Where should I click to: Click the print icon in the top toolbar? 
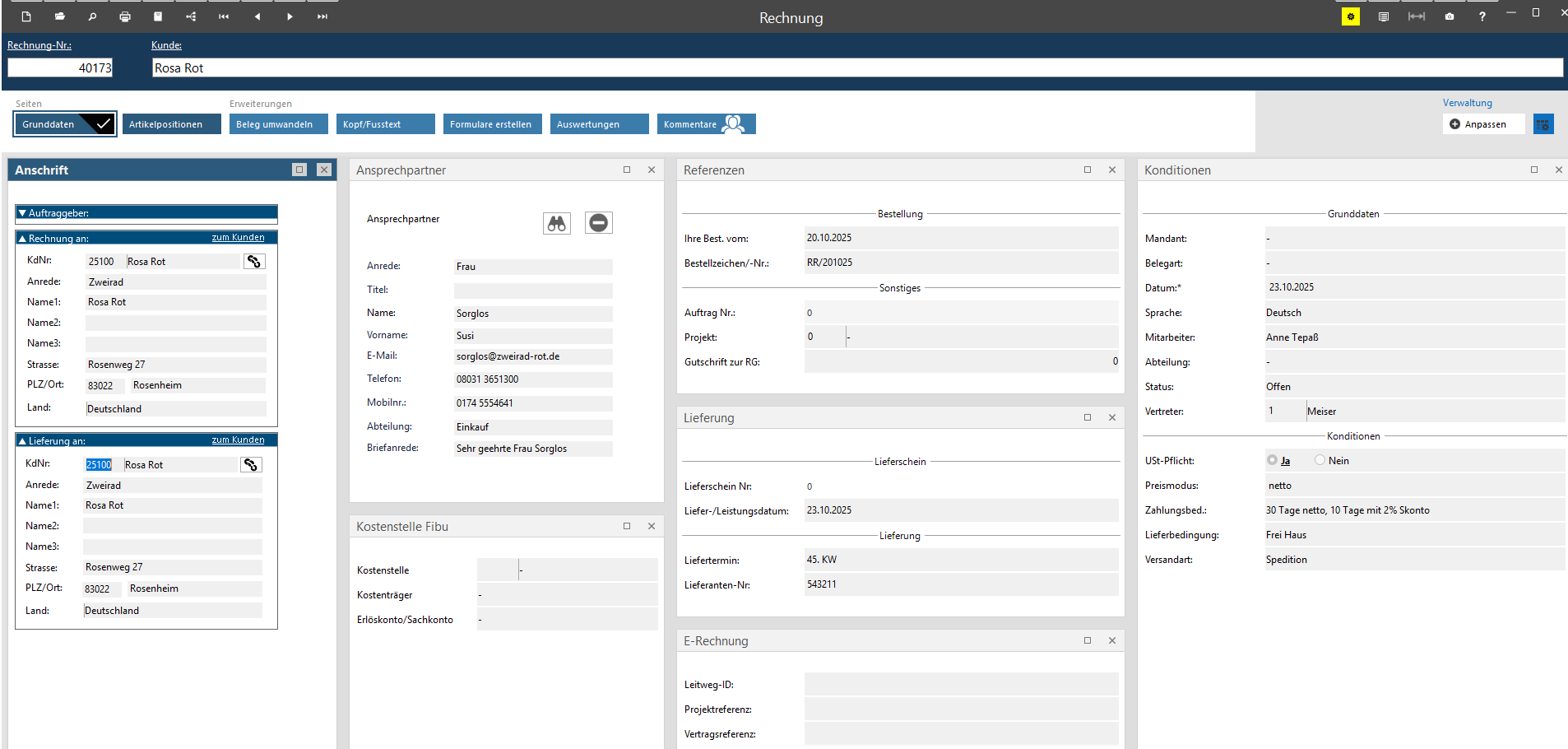tap(125, 16)
